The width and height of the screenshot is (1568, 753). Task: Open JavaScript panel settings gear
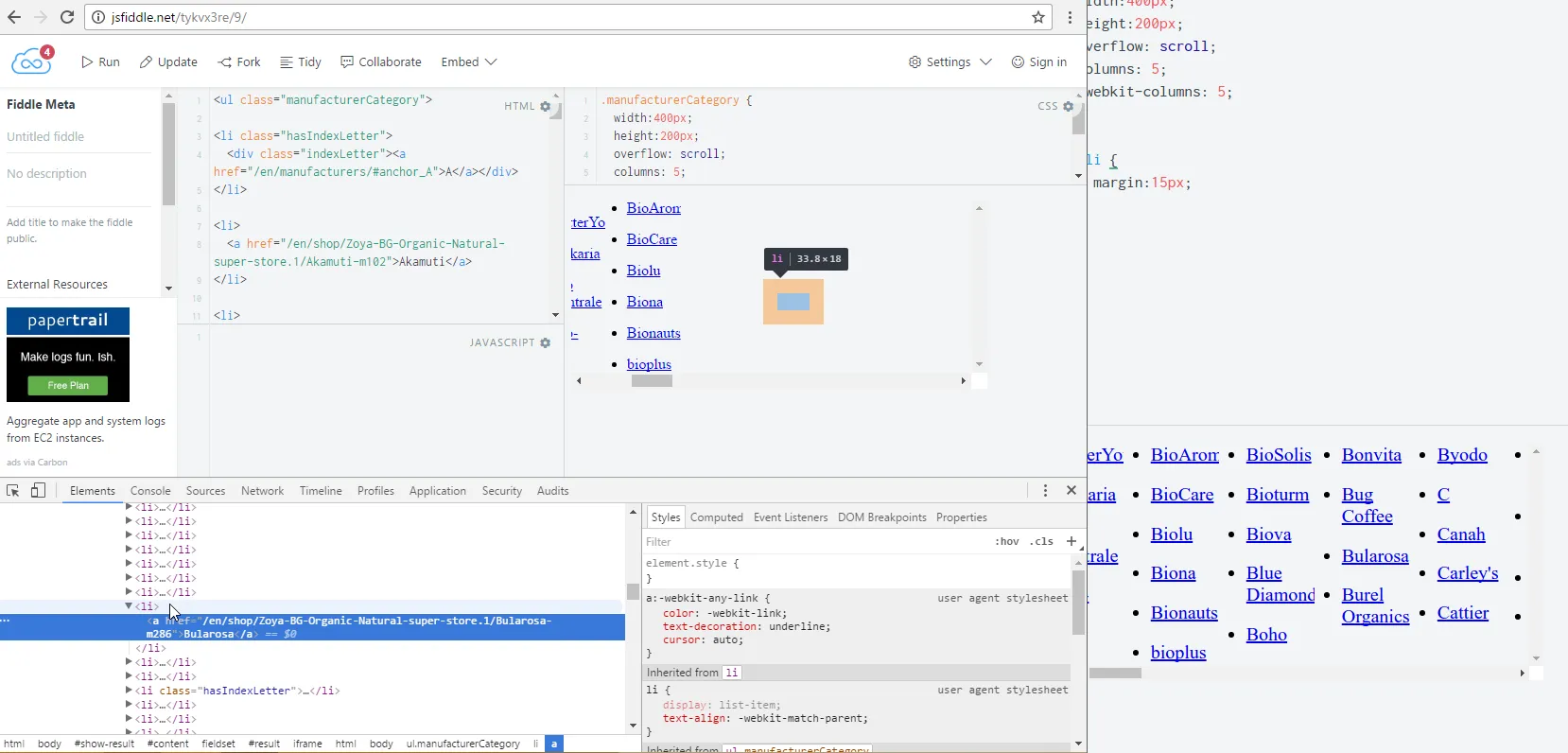pos(546,343)
